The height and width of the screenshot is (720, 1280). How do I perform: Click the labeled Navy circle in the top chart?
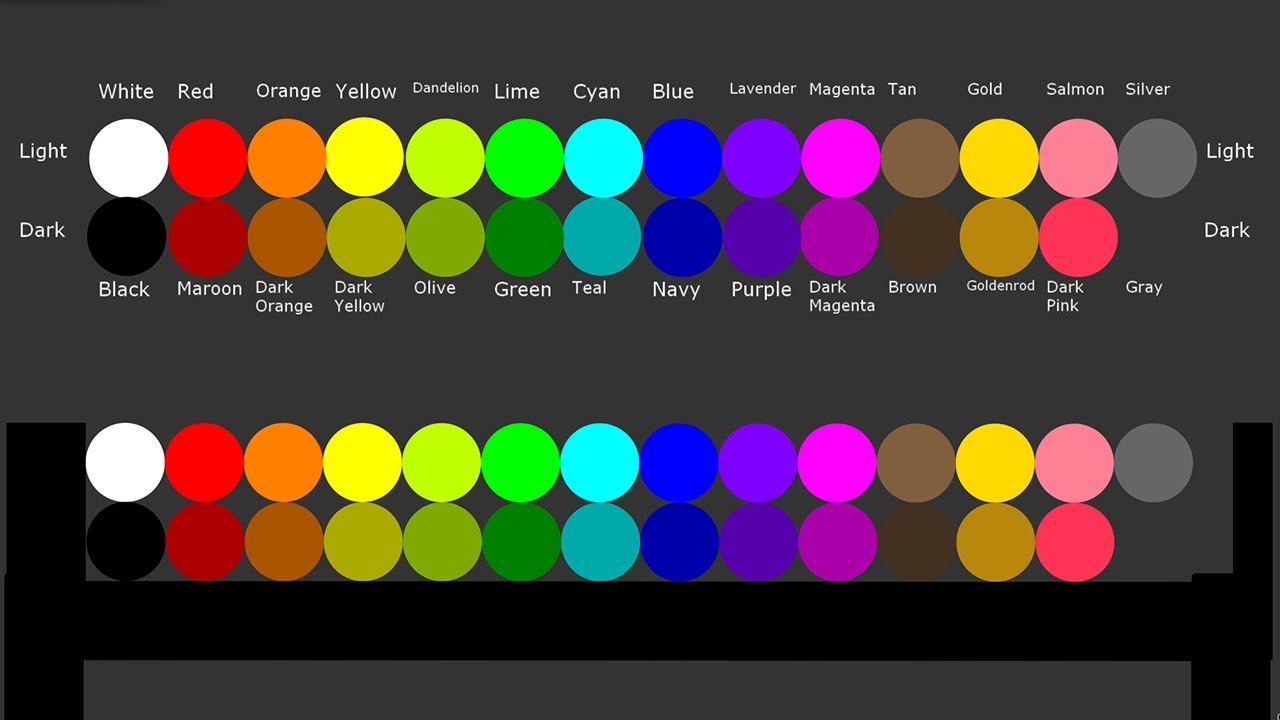pos(682,237)
